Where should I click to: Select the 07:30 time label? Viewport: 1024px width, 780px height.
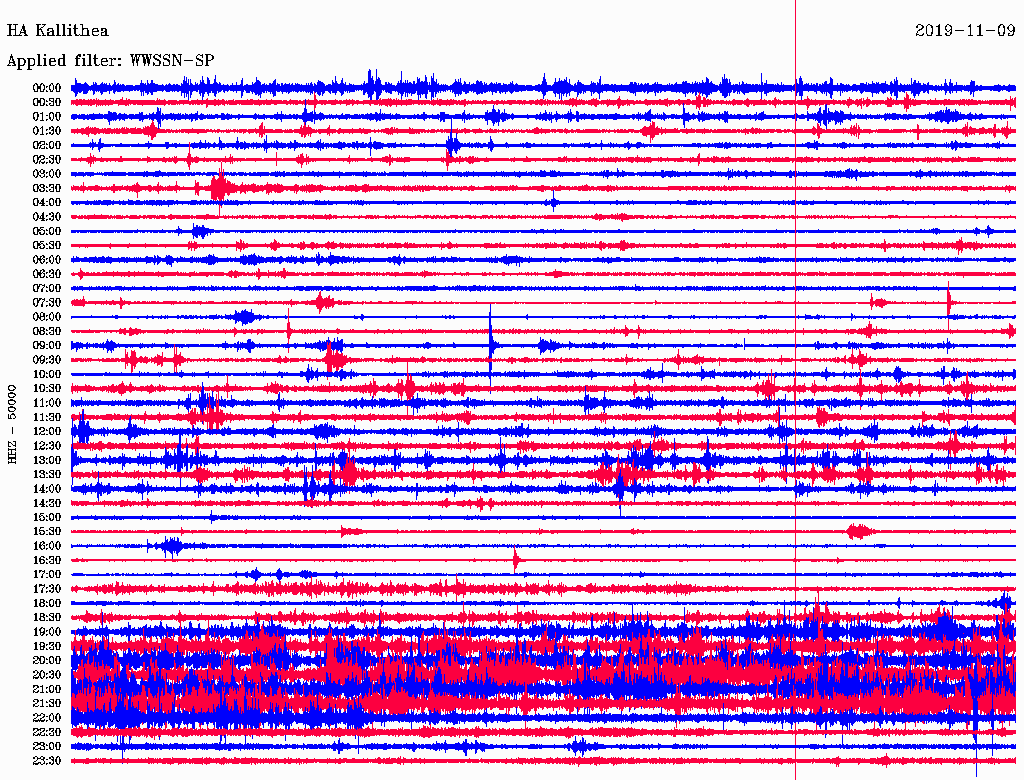pos(47,303)
